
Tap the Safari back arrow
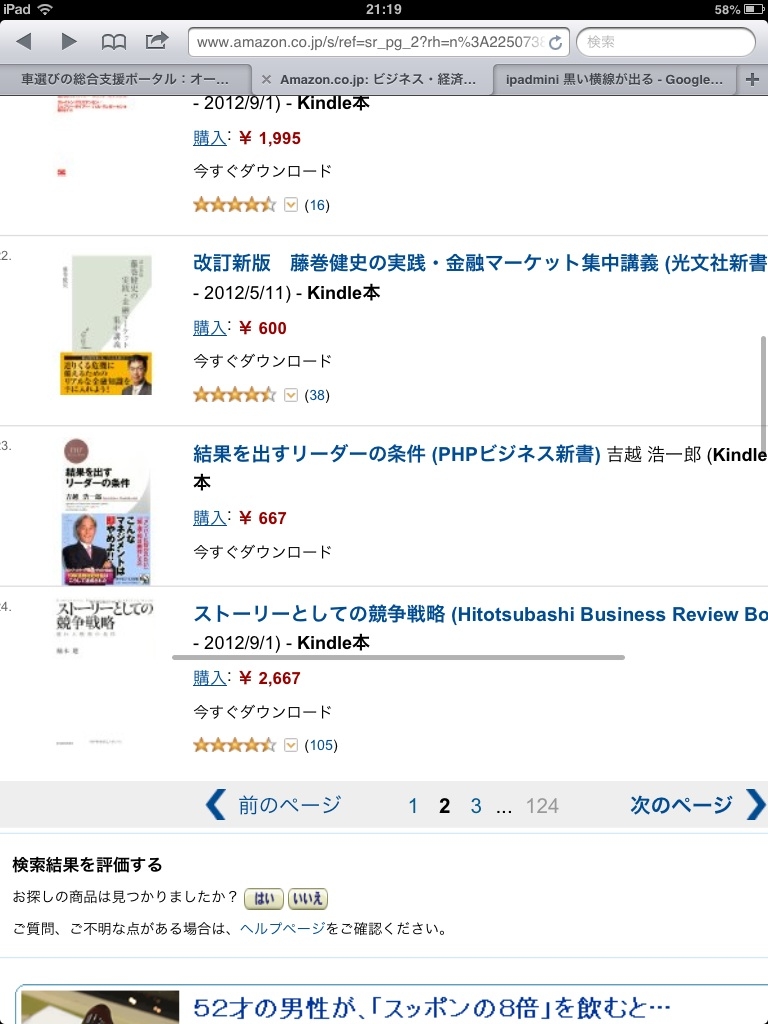pyautogui.click(x=25, y=42)
